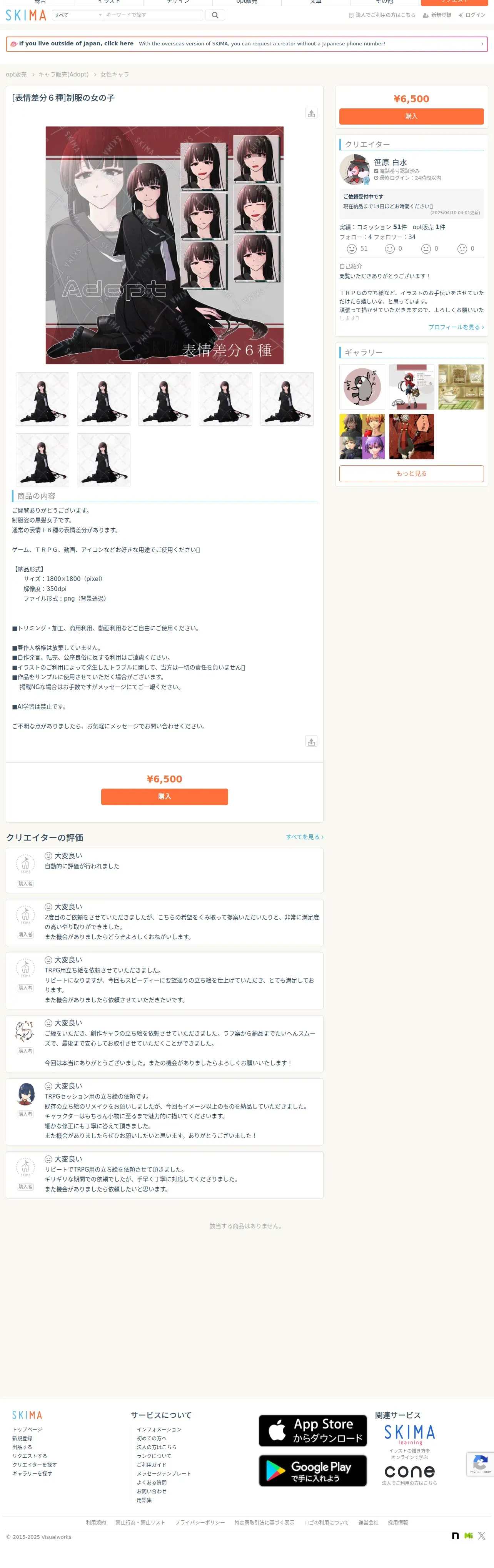The height and width of the screenshot is (1568, 494).
Task: Click the キーワードで探す search input field
Action: coord(153,15)
